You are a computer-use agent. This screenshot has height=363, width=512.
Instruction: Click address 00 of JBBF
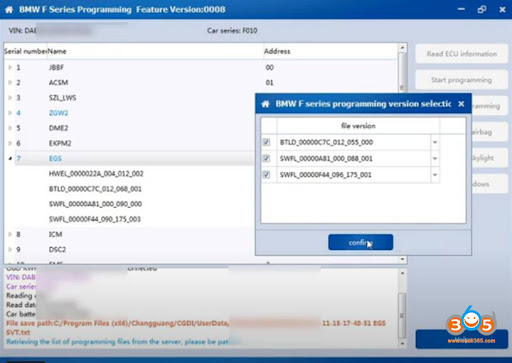point(269,67)
